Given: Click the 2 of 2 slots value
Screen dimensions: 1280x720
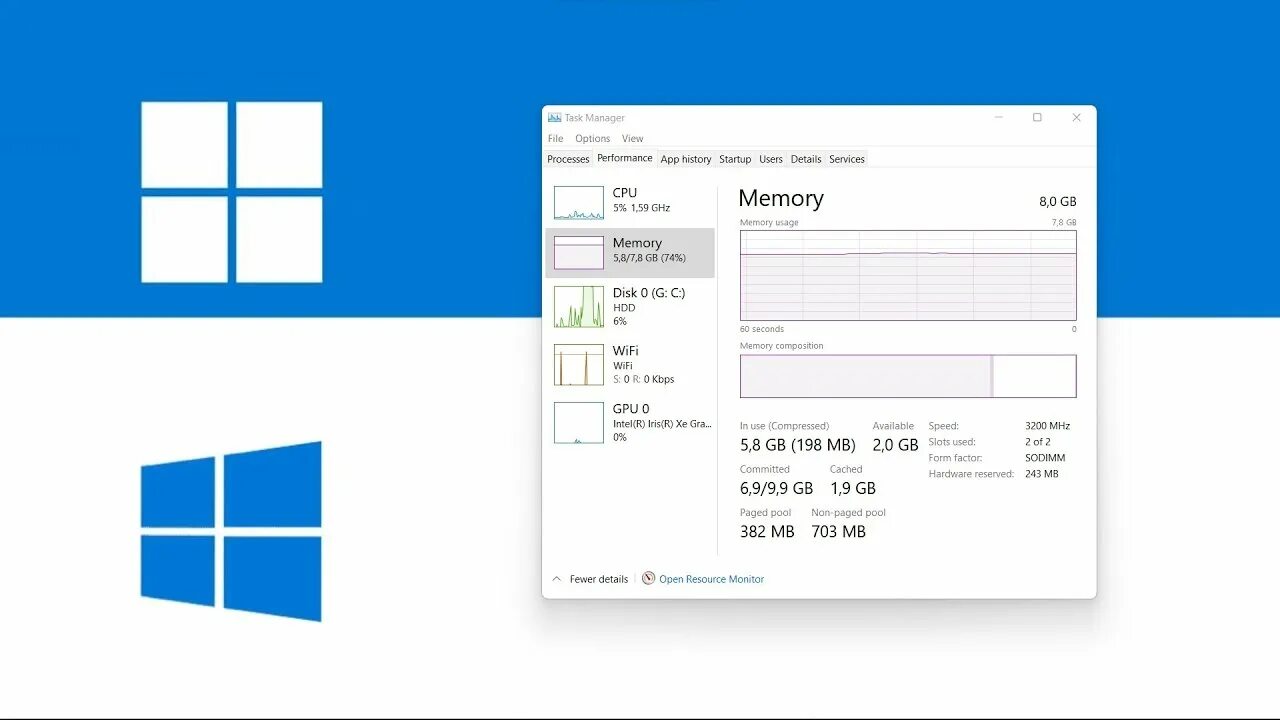Looking at the screenshot, I should pos(1038,442).
